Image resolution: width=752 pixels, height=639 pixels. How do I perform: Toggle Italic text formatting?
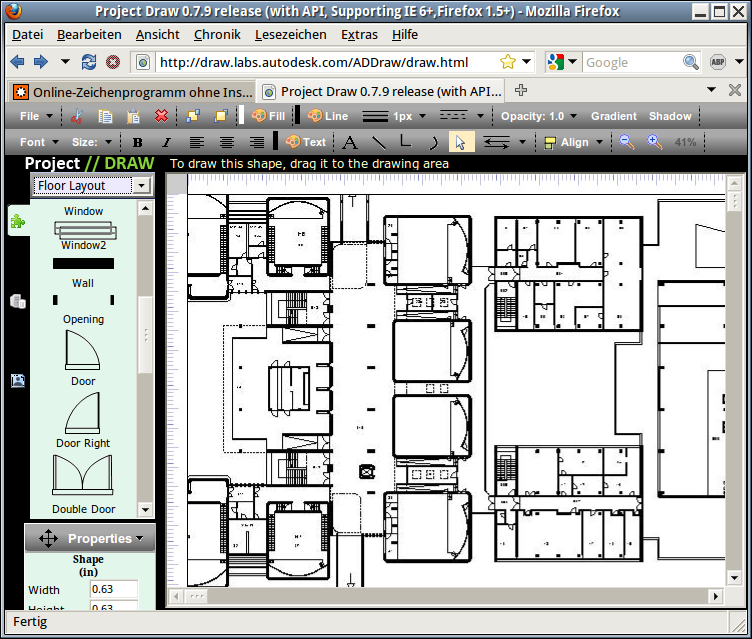click(x=166, y=142)
